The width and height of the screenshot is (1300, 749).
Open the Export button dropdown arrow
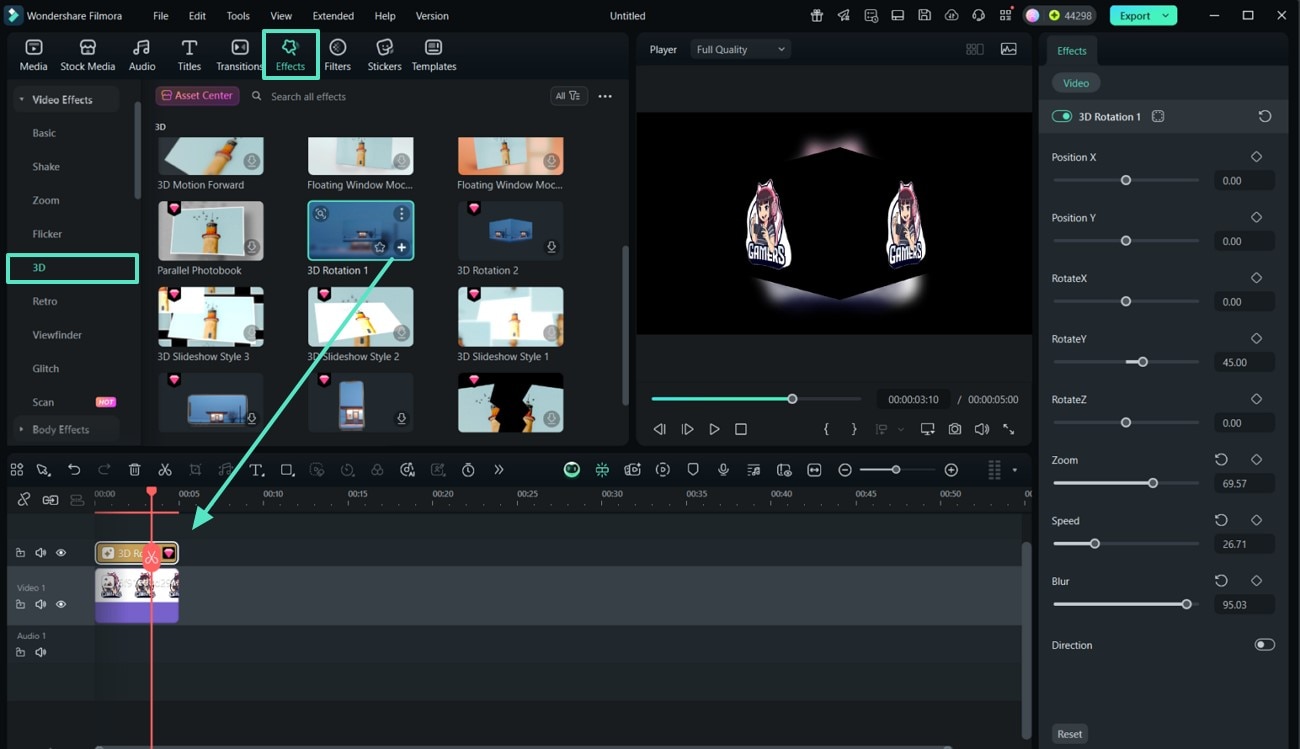(1166, 16)
